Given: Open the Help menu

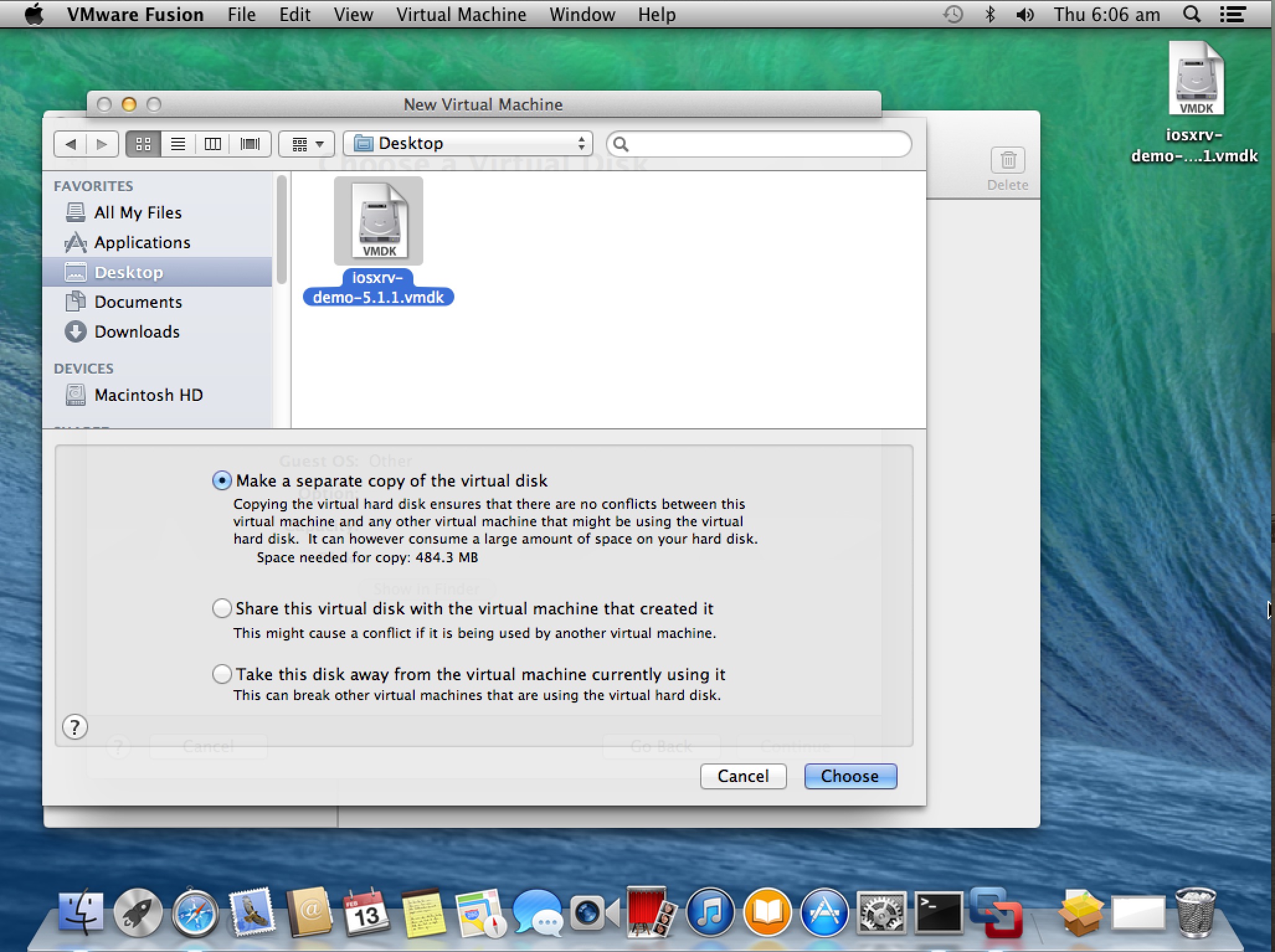Looking at the screenshot, I should tap(657, 14).
